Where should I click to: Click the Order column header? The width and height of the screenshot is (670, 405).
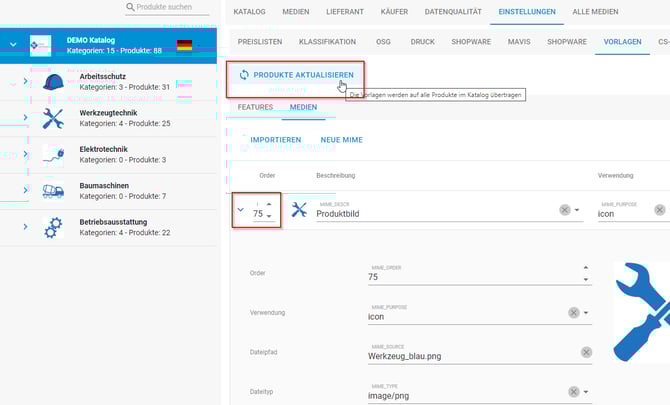(x=267, y=176)
